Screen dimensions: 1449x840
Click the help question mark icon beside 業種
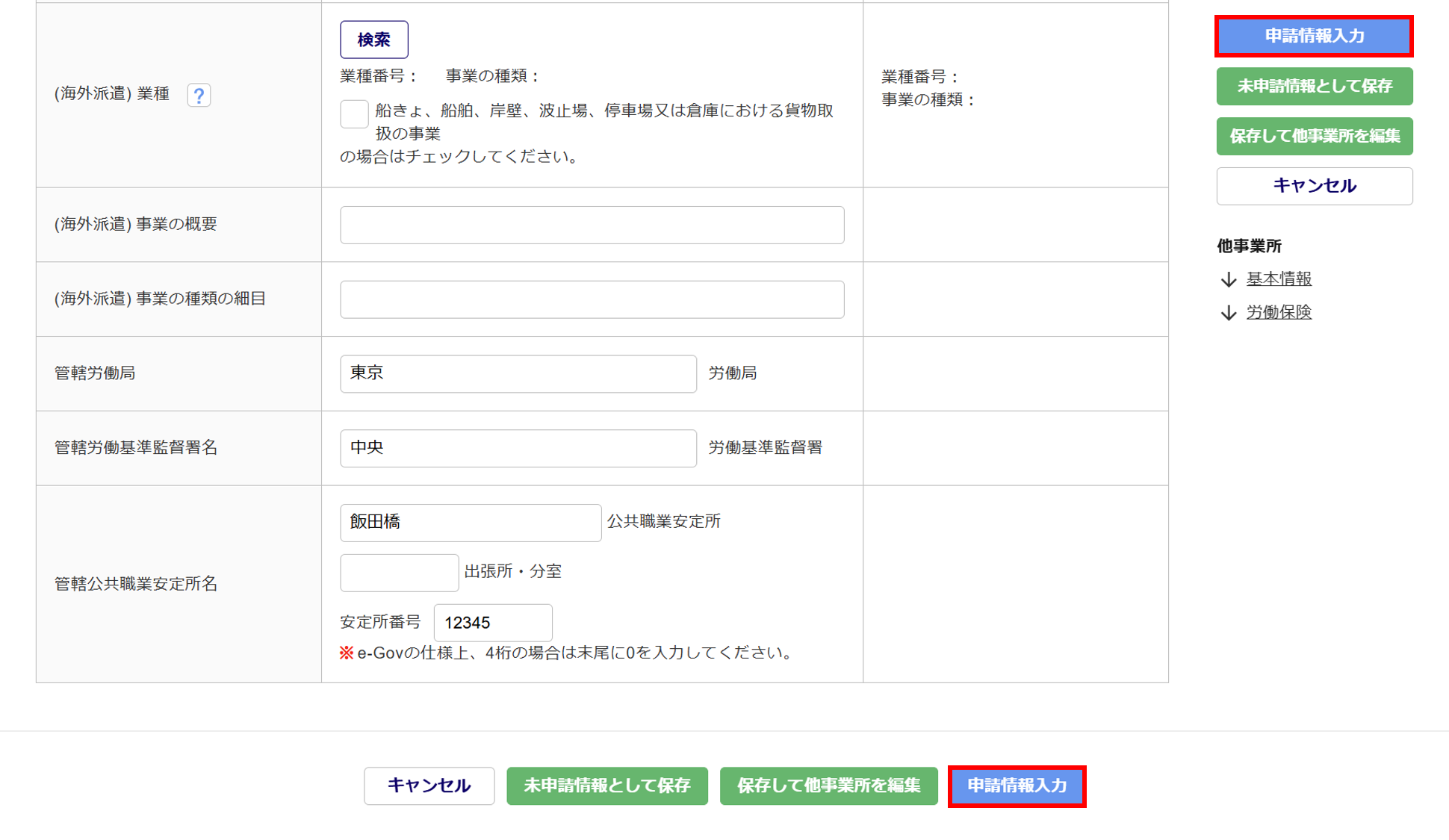199,96
